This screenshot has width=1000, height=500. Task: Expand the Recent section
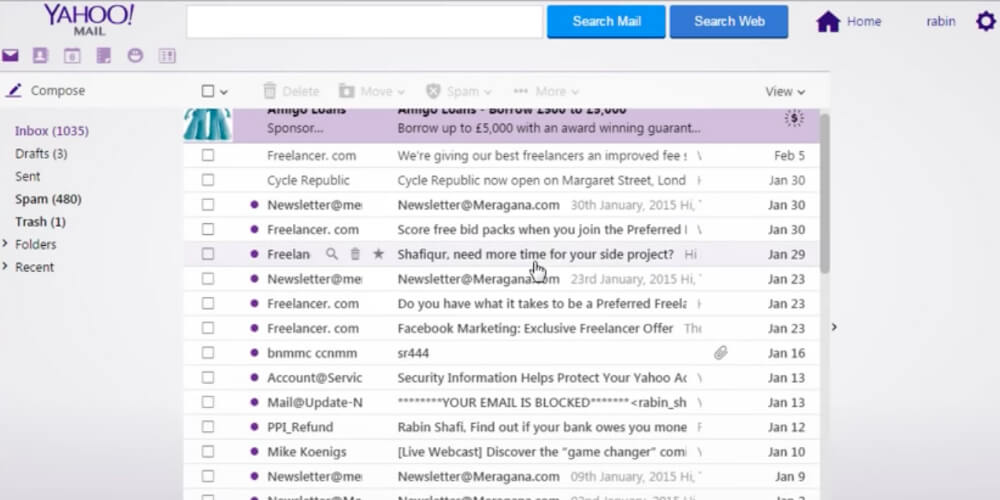tap(5, 266)
